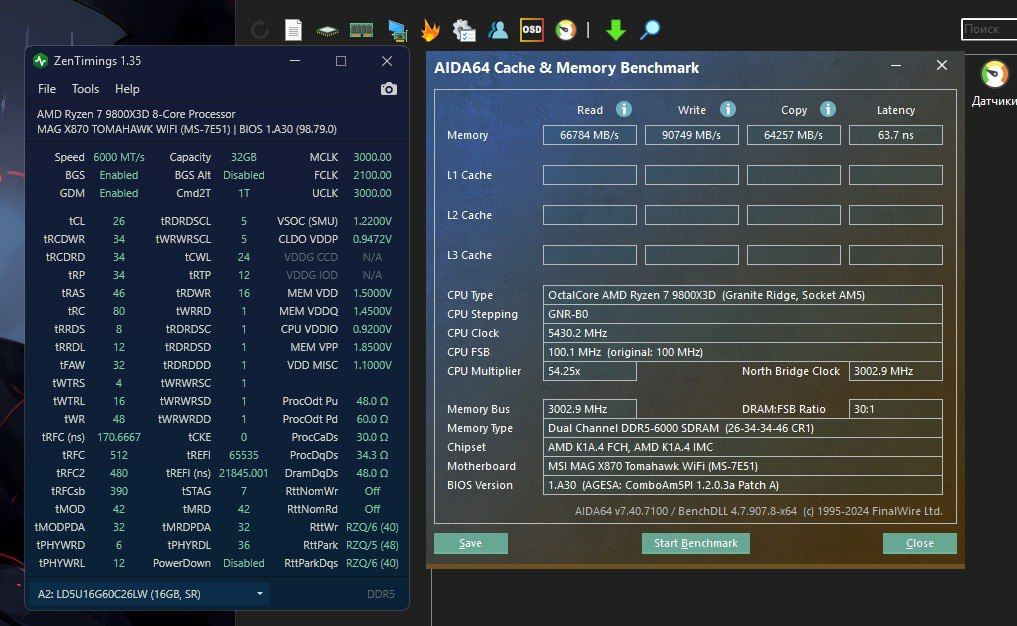Click the settings checklist toolbar icon
The image size is (1017, 626).
pyautogui.click(x=464, y=30)
